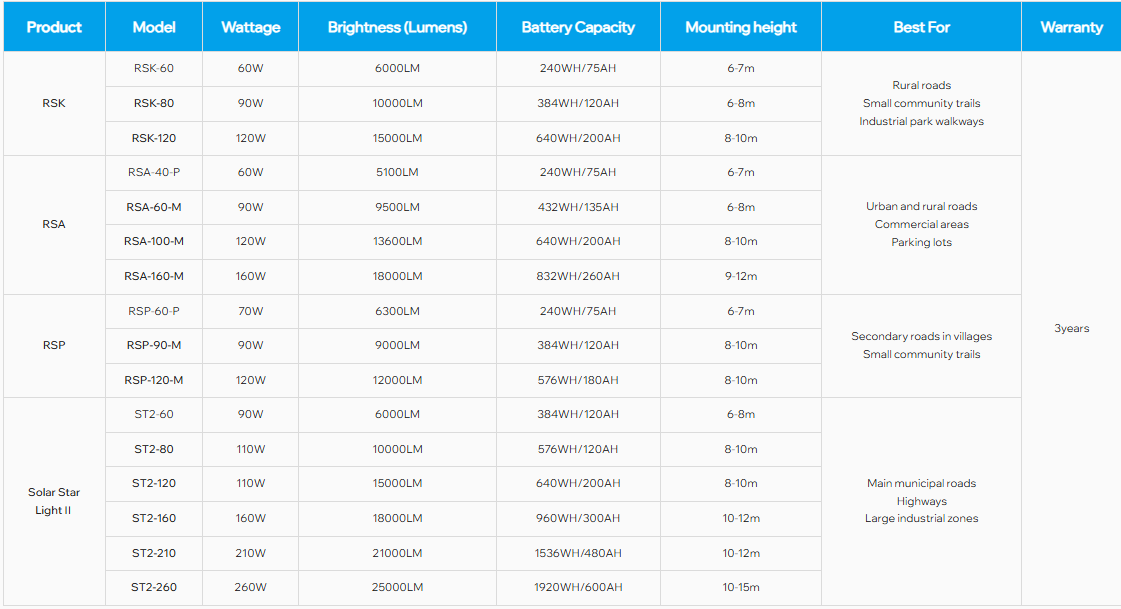This screenshot has height=609, width=1121.
Task: Select the RSK-120 model entry
Action: tap(154, 138)
